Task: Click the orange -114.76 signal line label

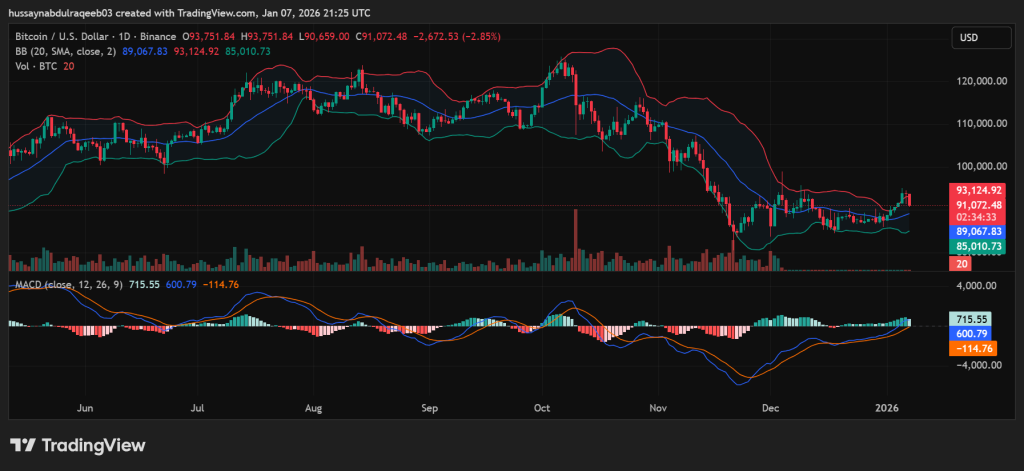Action: coord(972,348)
